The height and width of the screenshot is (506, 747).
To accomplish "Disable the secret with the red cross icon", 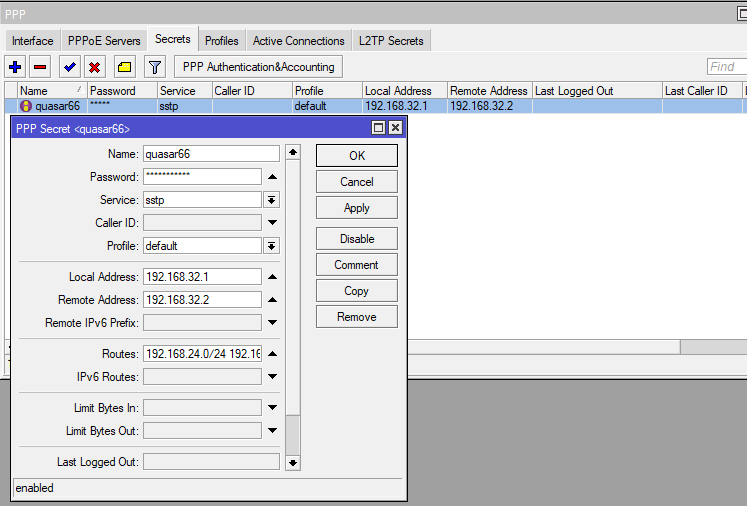I will 95,67.
